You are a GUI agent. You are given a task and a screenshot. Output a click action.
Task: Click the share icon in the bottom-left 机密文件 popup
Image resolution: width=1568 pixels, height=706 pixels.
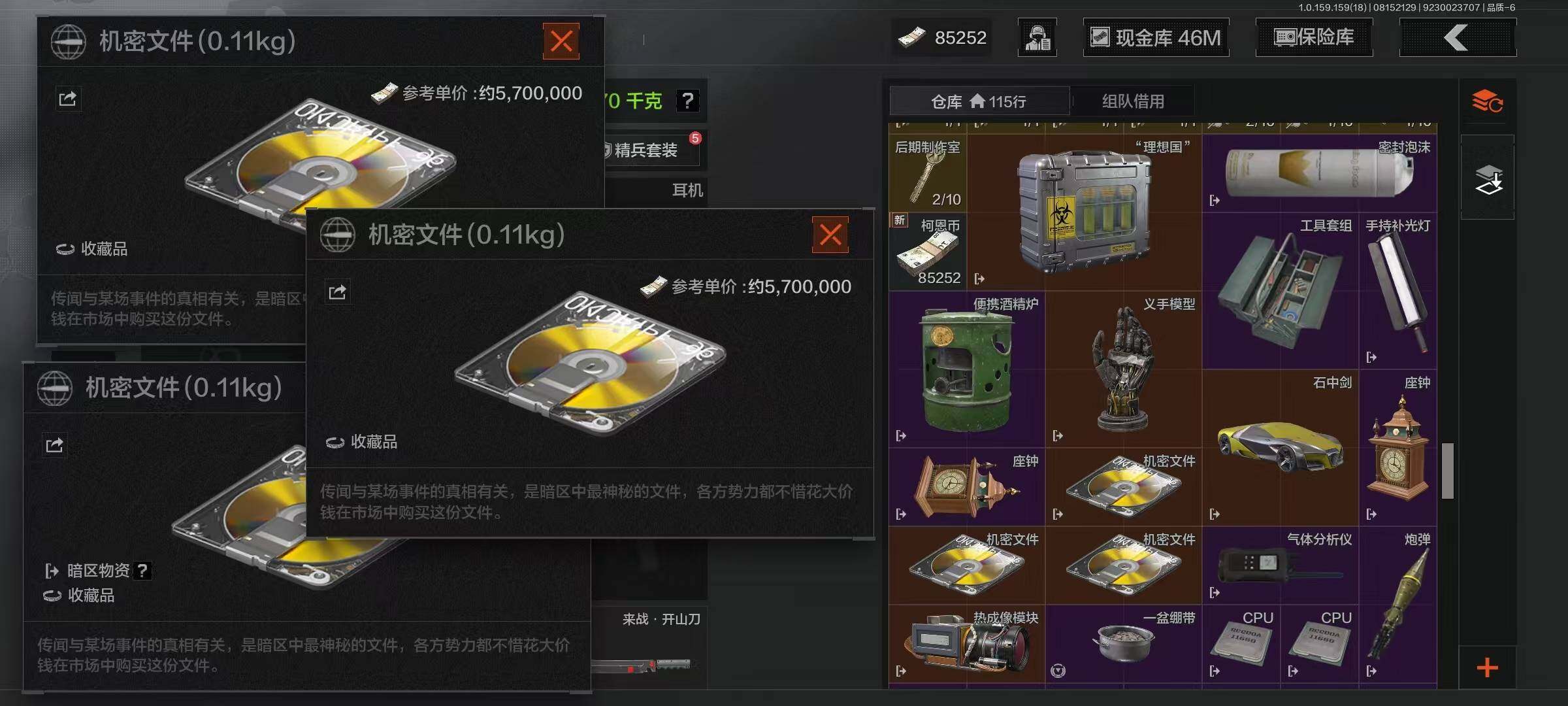coord(54,445)
